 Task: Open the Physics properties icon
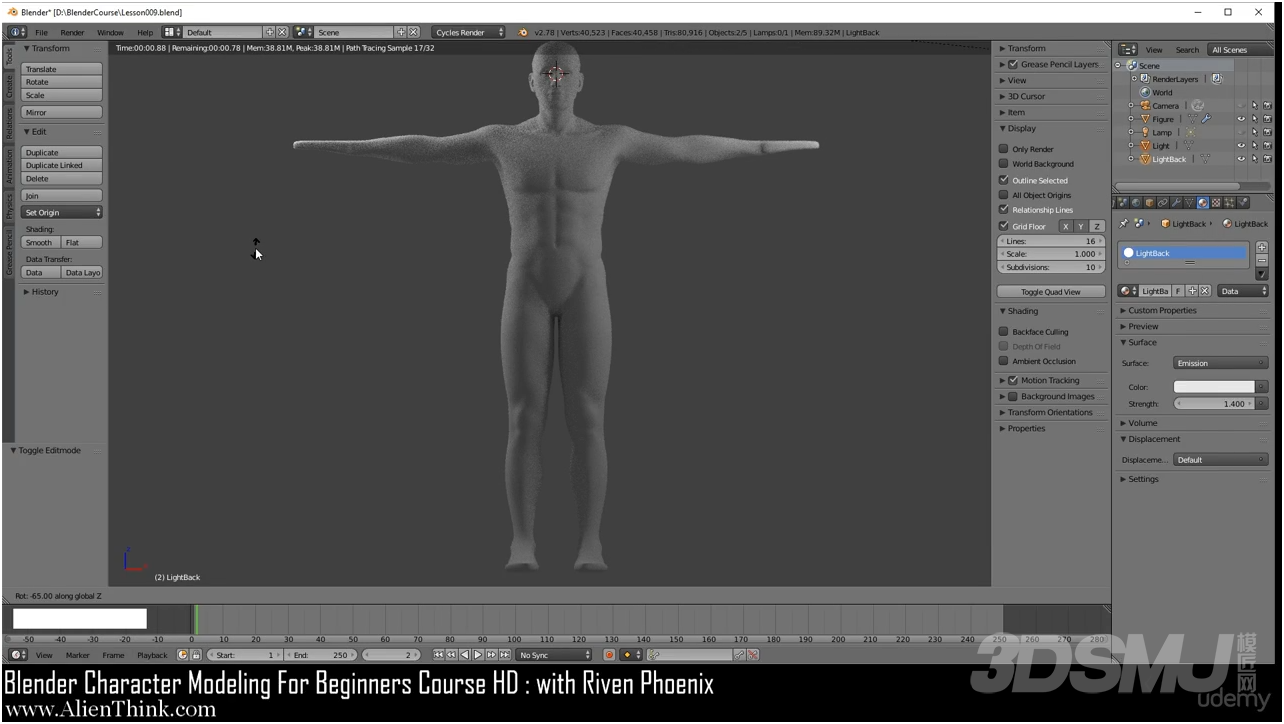point(1243,202)
